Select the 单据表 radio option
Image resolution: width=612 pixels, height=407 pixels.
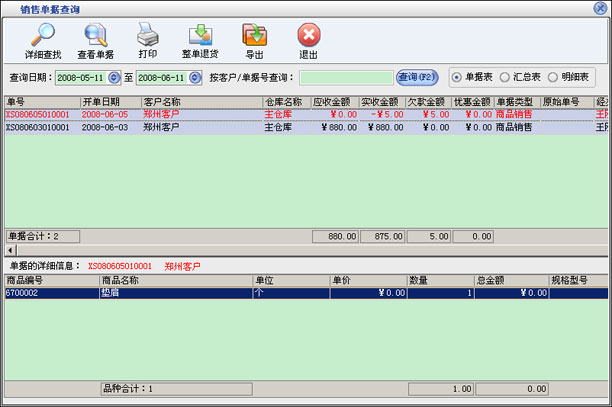click(x=458, y=77)
